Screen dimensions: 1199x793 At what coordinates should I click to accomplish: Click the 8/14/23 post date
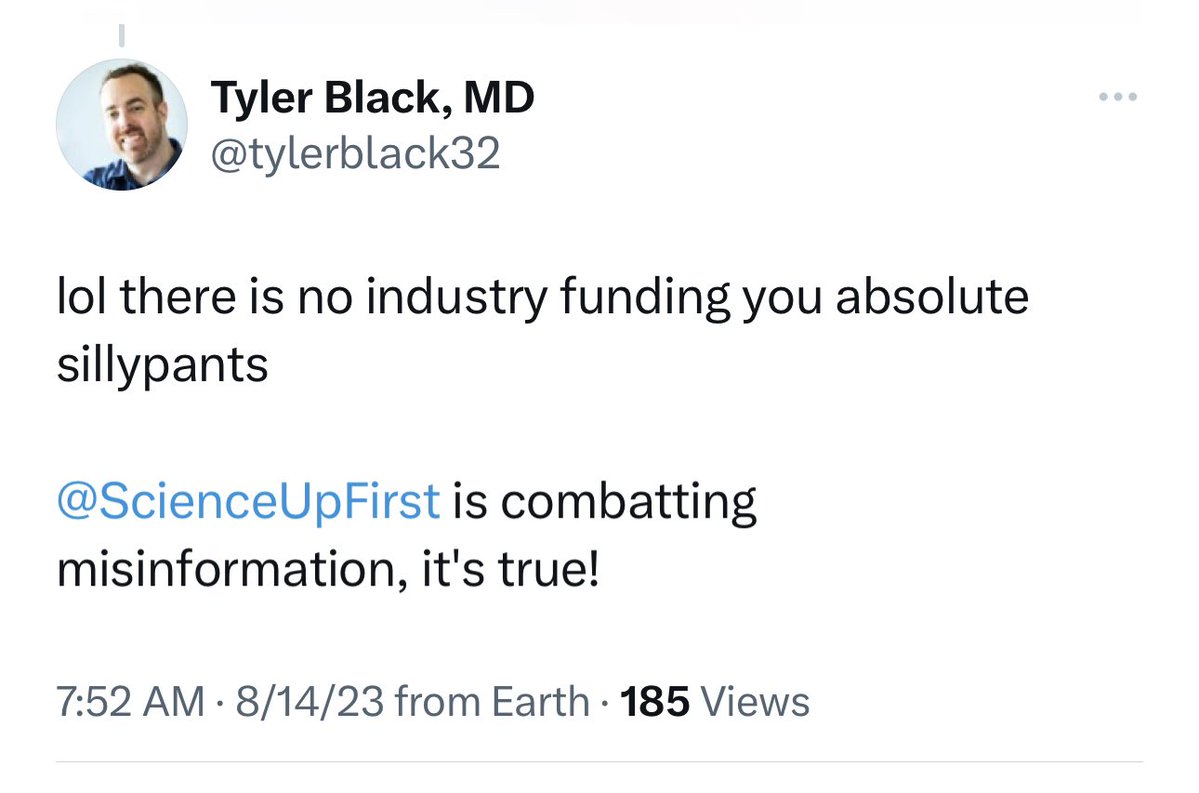(308, 702)
